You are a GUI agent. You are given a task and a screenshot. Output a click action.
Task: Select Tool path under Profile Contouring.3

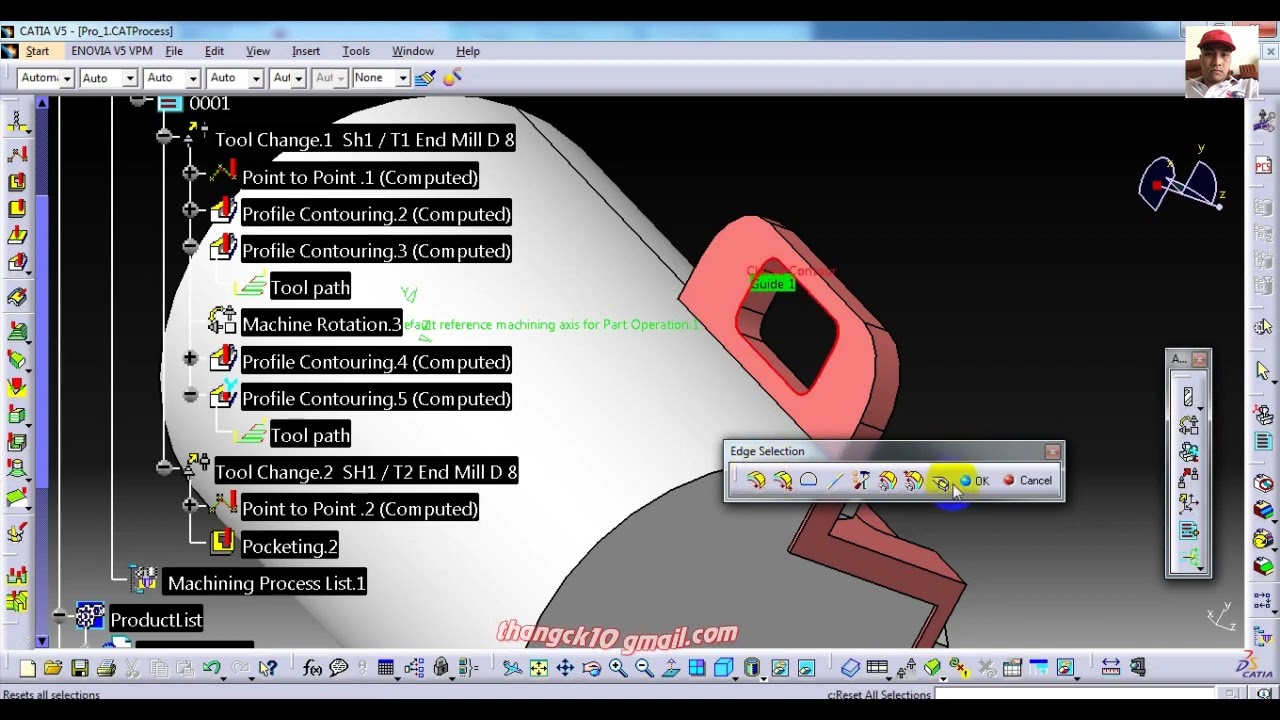(310, 287)
